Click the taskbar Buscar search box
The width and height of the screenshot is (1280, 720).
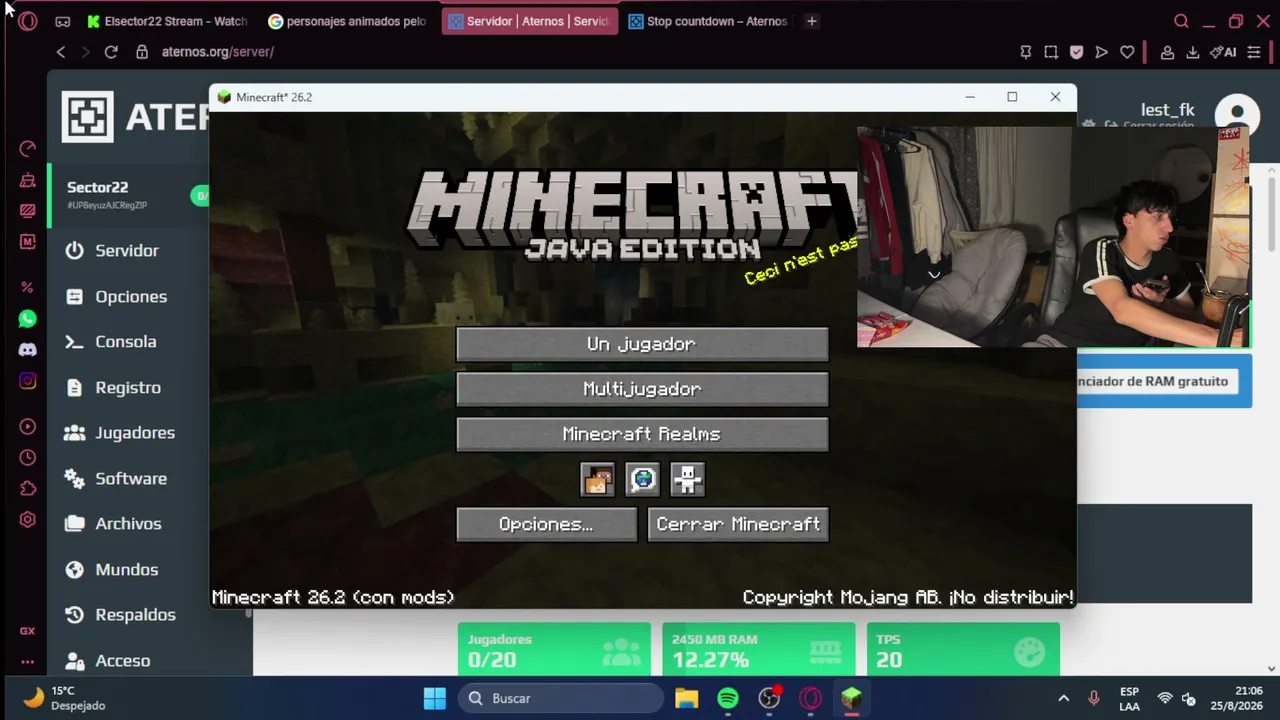(562, 698)
